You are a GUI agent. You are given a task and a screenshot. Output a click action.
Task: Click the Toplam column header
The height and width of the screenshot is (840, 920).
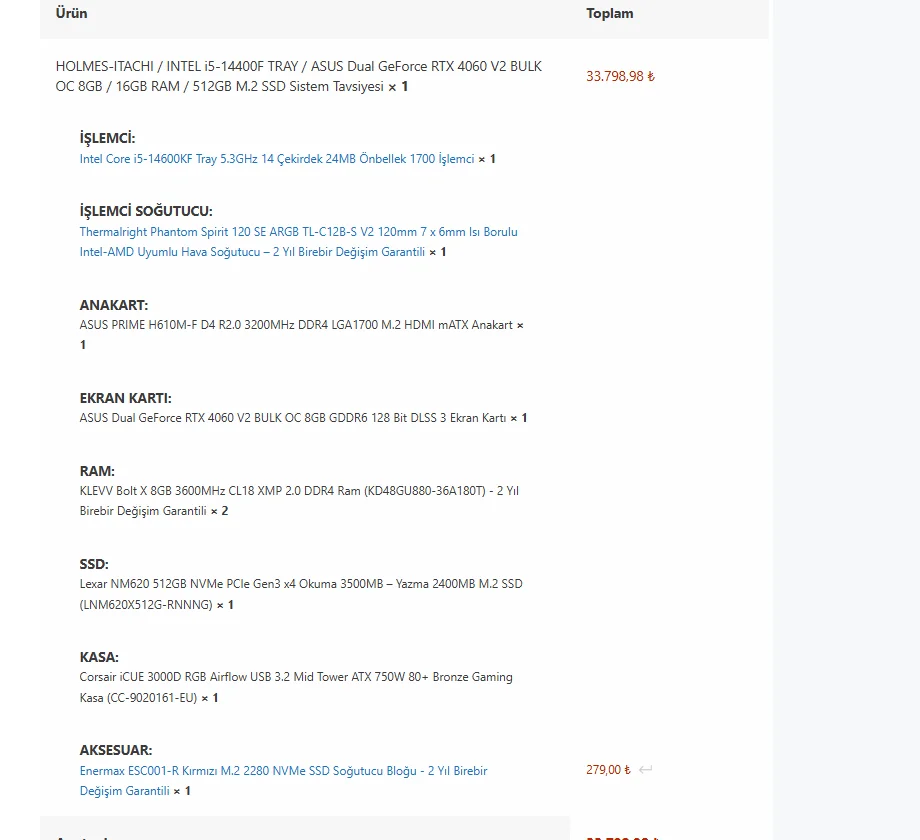click(x=610, y=13)
